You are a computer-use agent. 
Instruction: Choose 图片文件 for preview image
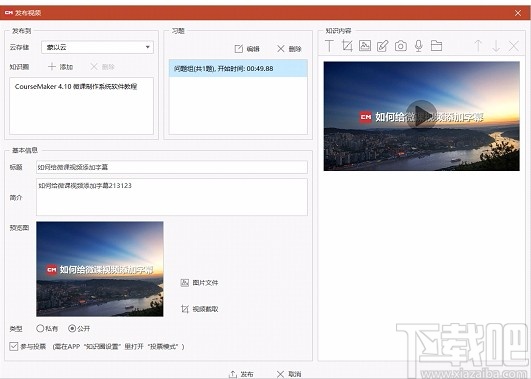coord(199,282)
